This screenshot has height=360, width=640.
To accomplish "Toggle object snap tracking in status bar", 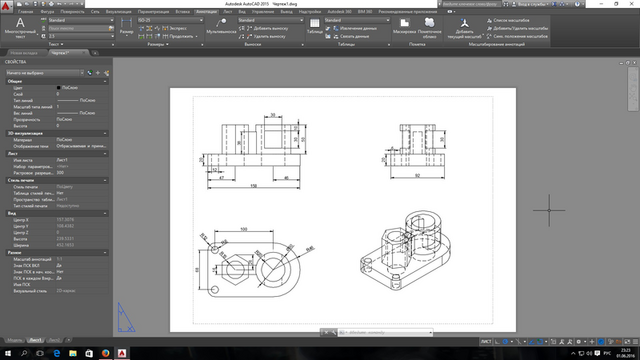I will pos(531,342).
